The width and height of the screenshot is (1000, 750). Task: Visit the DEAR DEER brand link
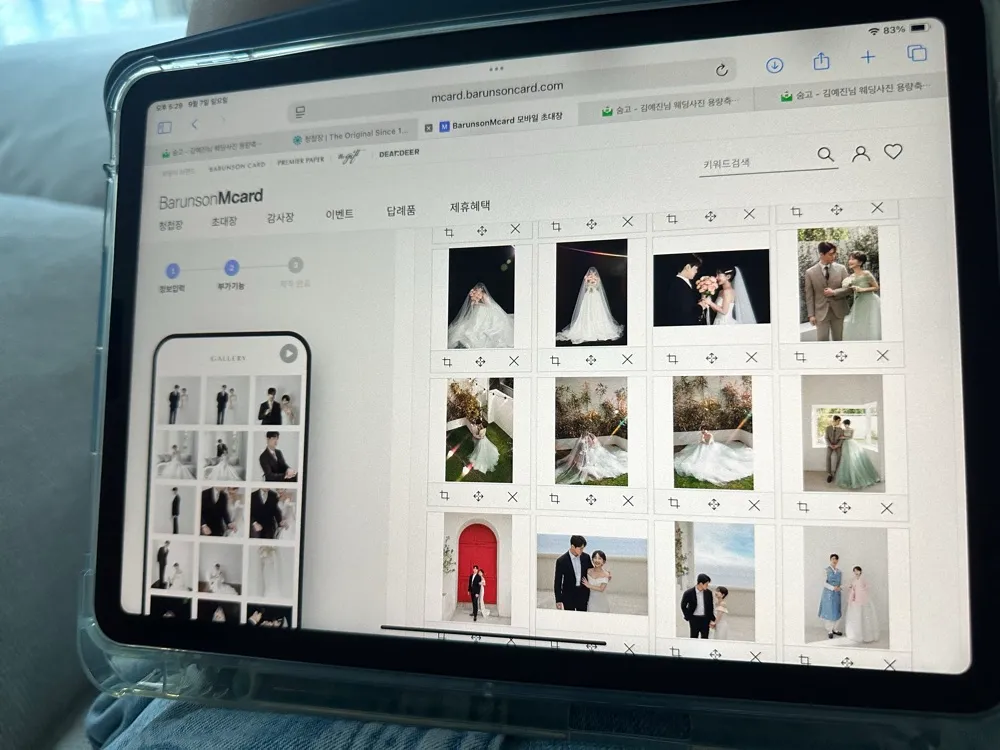399,154
